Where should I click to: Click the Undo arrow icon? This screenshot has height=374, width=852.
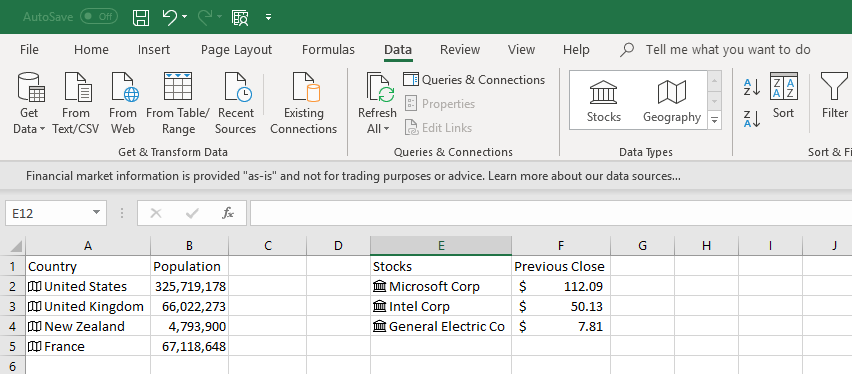[x=170, y=17]
